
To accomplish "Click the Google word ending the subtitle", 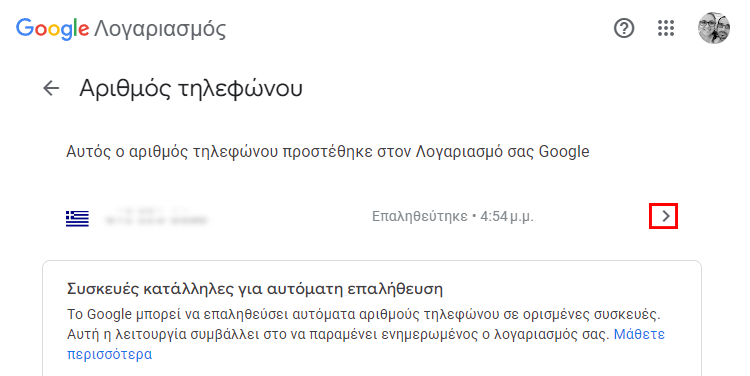I will tap(564, 152).
